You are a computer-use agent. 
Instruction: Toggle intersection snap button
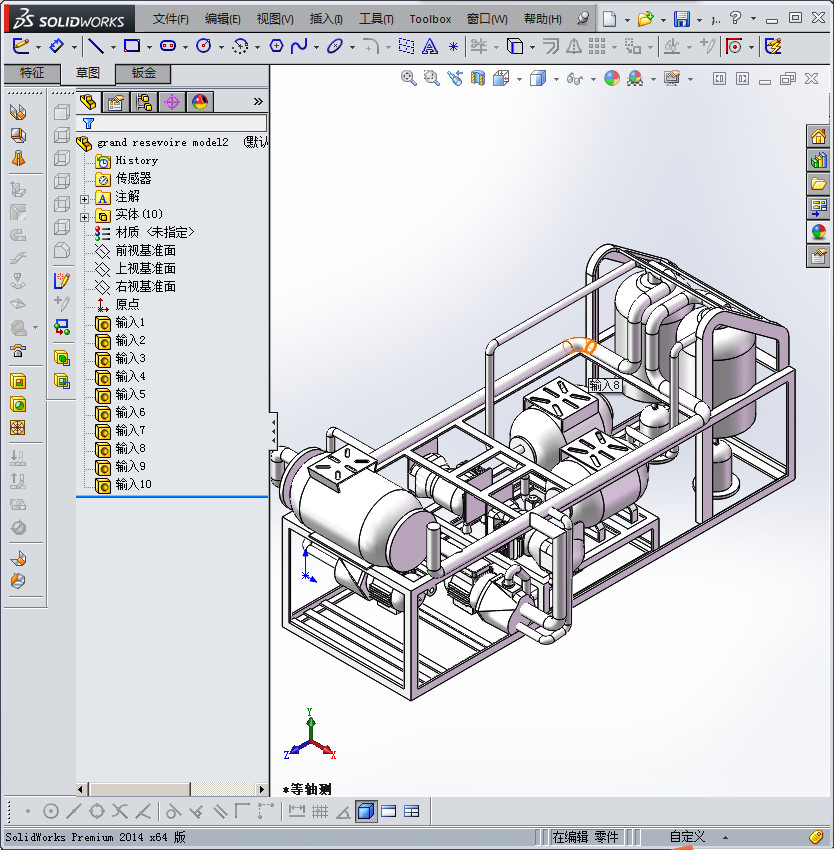pyautogui.click(x=120, y=812)
